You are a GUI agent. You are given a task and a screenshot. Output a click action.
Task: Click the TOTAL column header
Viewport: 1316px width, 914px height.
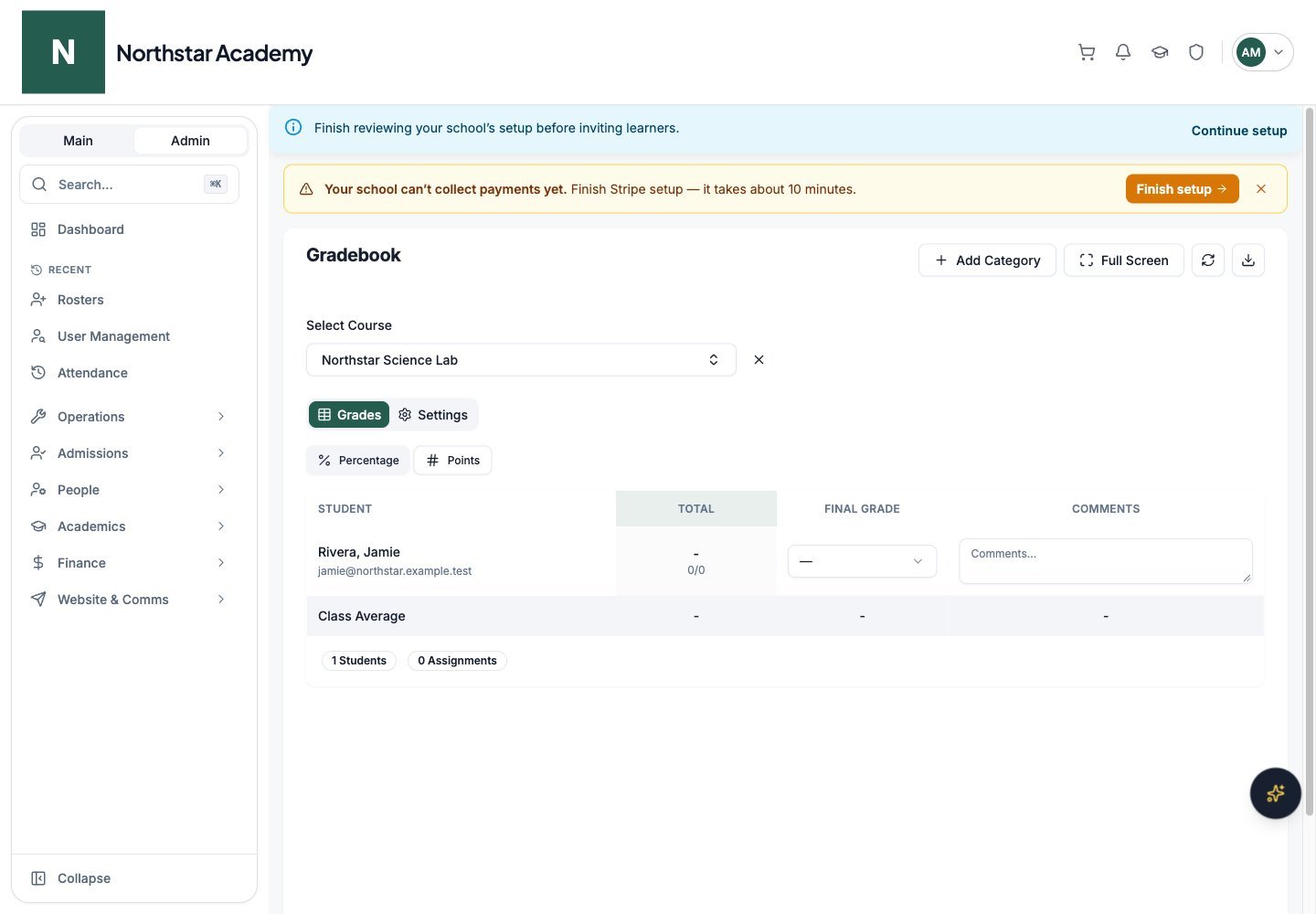click(696, 509)
